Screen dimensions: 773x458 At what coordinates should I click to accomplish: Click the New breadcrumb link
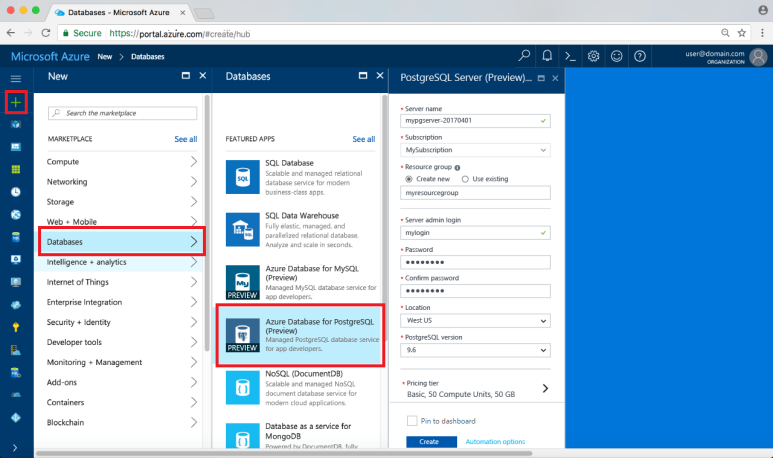105,57
